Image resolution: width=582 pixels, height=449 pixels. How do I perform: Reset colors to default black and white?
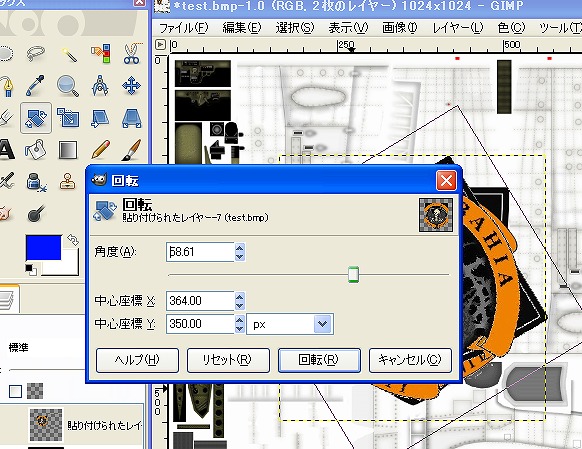[31, 270]
